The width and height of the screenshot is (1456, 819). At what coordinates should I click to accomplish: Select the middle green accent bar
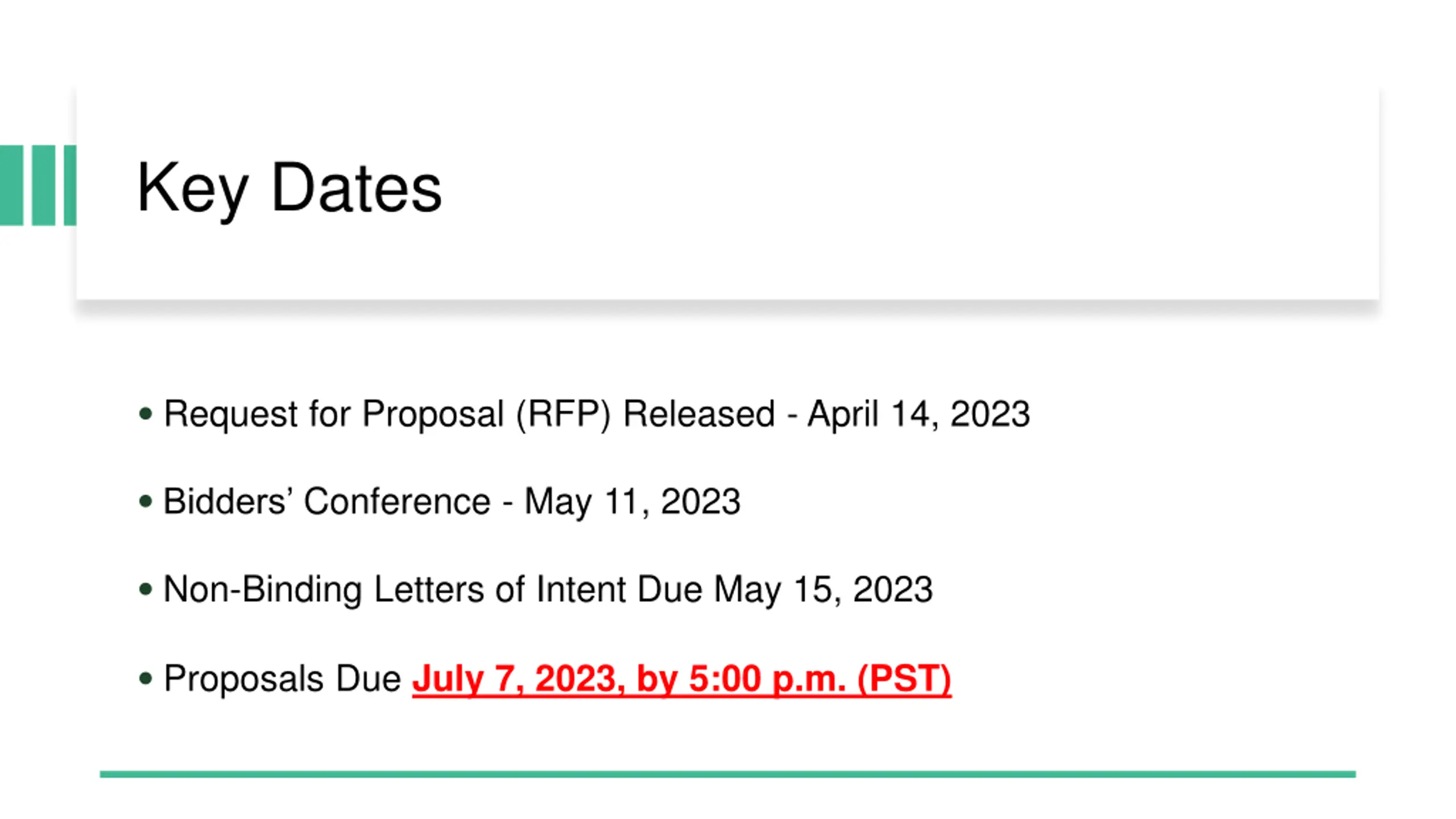43,185
